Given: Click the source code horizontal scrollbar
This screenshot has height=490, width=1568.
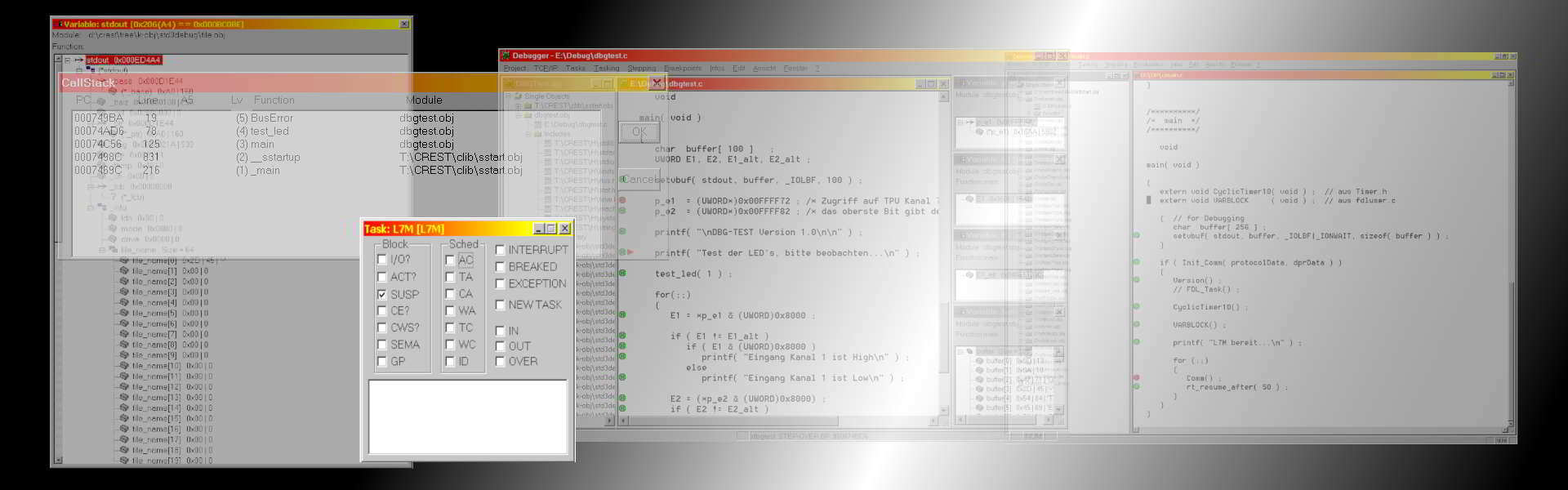Looking at the screenshot, I should [x=776, y=421].
